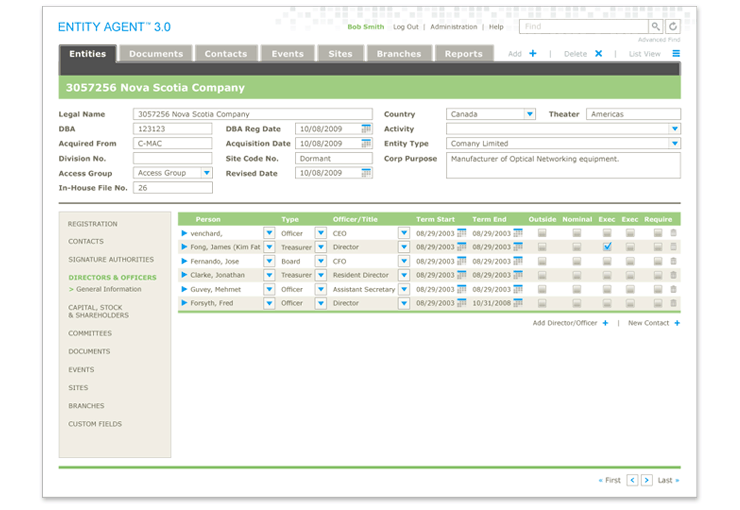This screenshot has height=510, width=740.
Task: Open calendar icon for Revised Date
Action: 366,173
